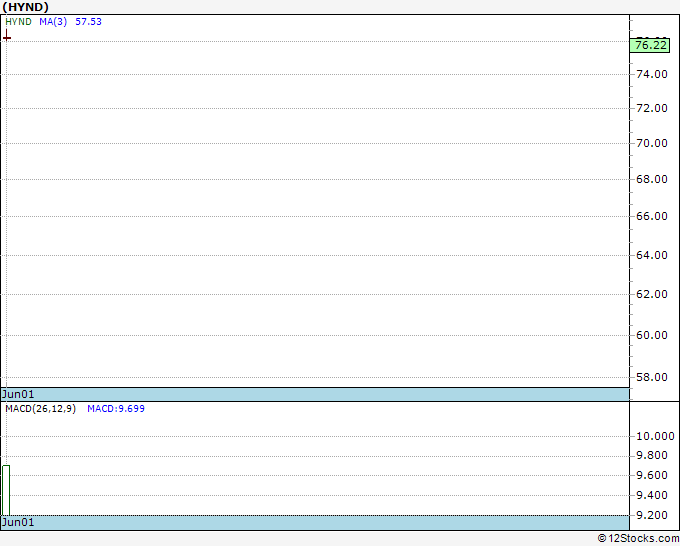This screenshot has width=680, height=546.
Task: Click the 10.000 MACD axis label
Action: pos(655,436)
